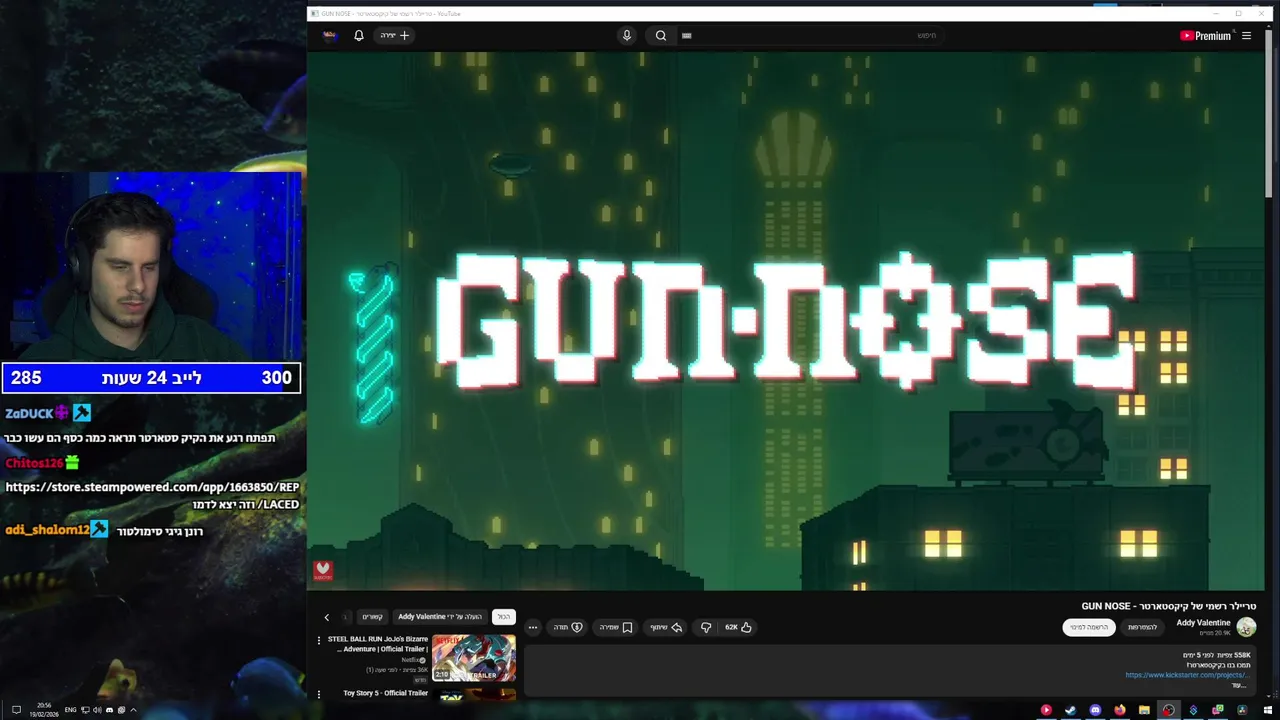
Task: Select the 'From Addy Valentine' filter chip
Action: coord(440,617)
